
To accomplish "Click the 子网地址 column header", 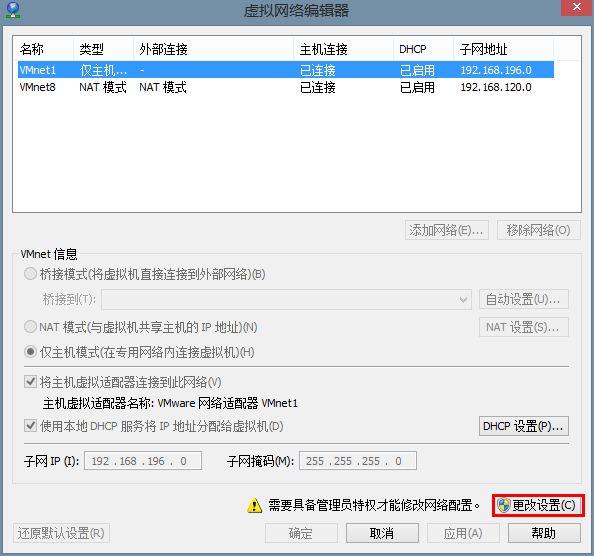I will (503, 49).
